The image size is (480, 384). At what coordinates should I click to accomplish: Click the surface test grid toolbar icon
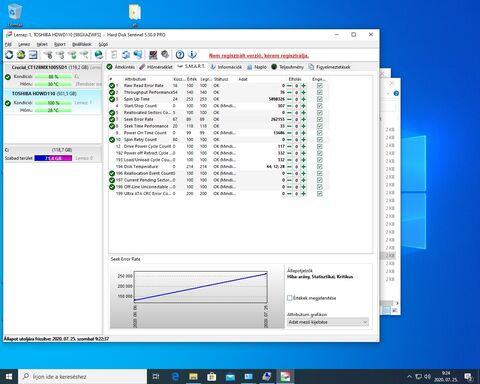tap(153, 55)
